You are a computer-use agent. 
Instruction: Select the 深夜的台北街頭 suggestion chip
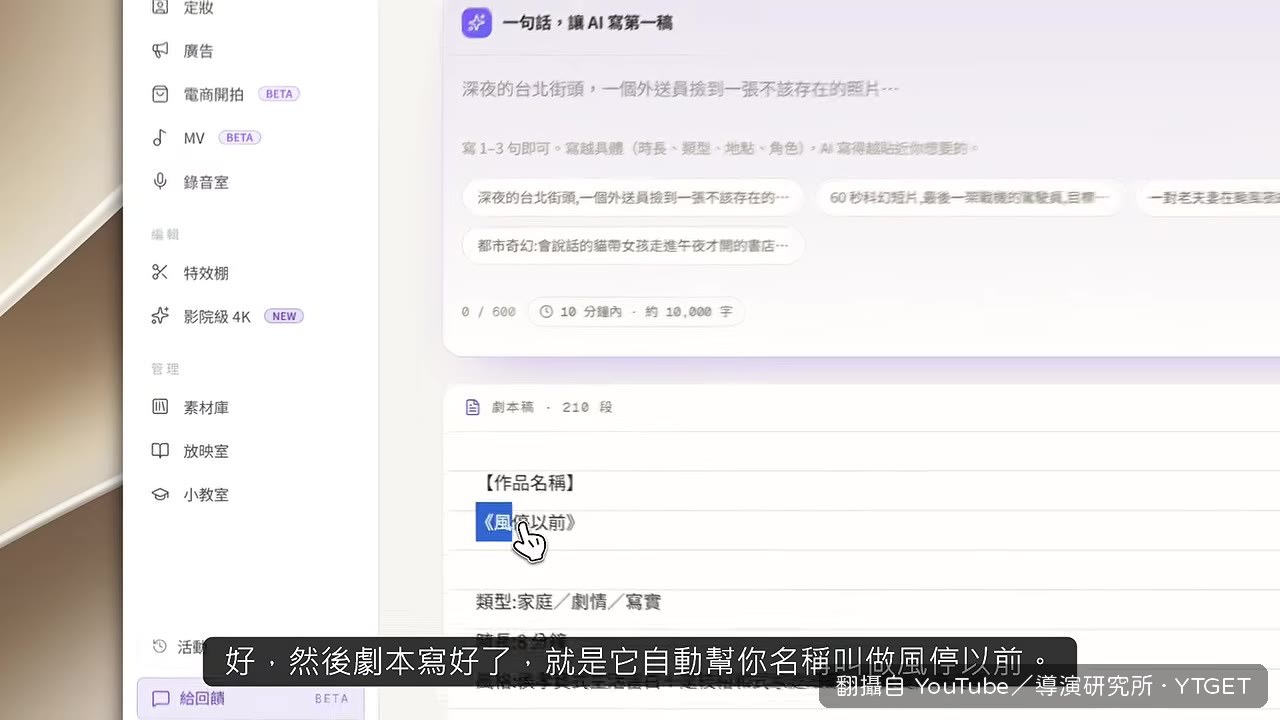point(633,198)
